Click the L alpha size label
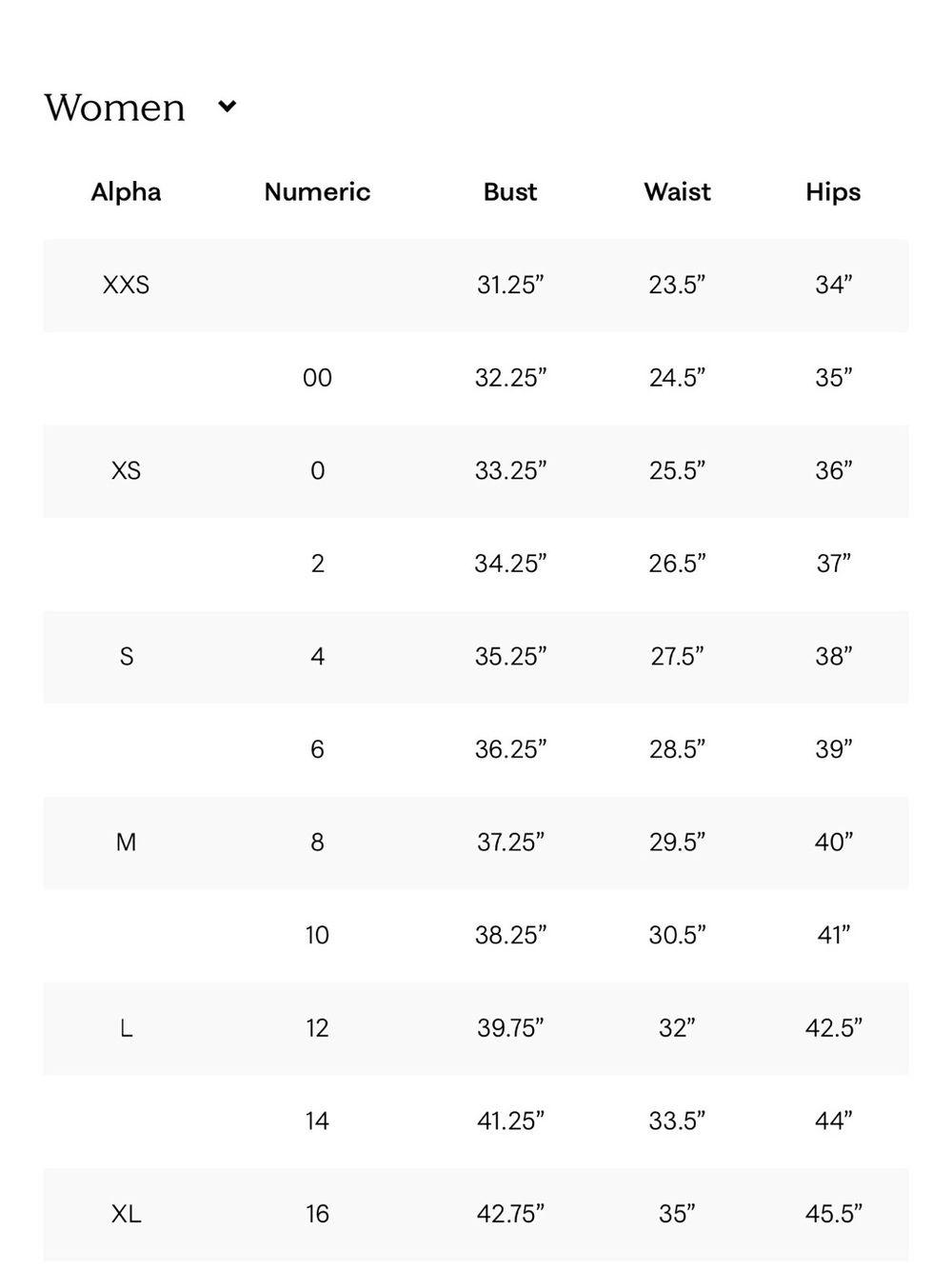952x1269 pixels. (126, 1027)
